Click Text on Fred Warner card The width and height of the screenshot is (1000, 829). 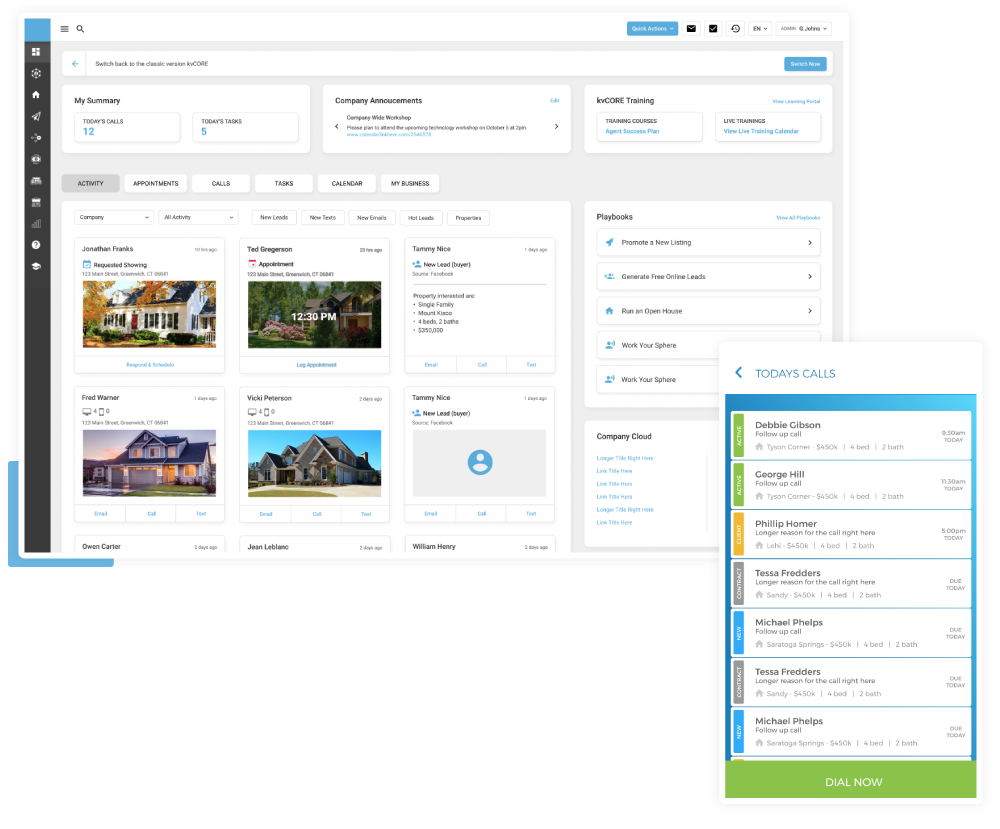point(201,513)
